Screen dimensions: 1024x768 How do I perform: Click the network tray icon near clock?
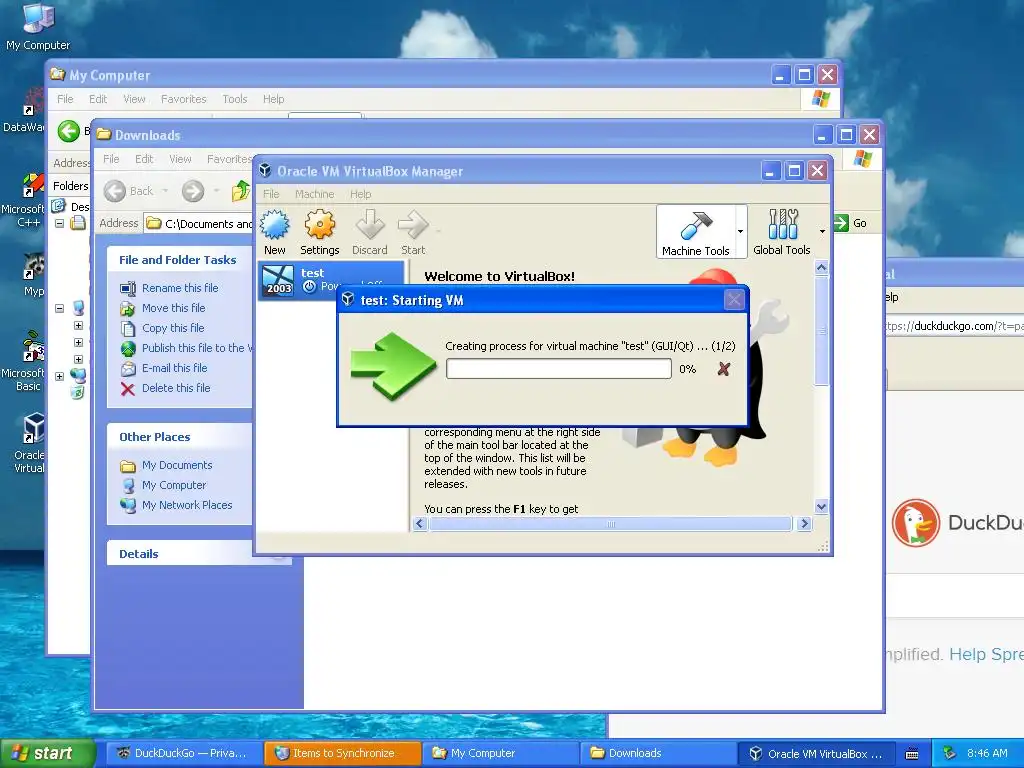950,753
